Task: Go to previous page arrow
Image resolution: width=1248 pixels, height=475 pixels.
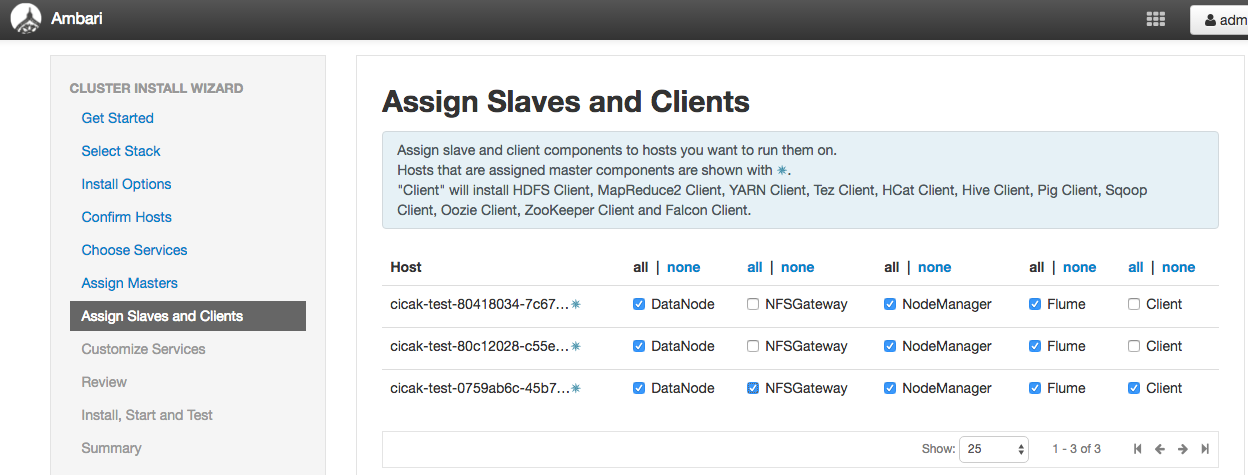Action: 1160,449
